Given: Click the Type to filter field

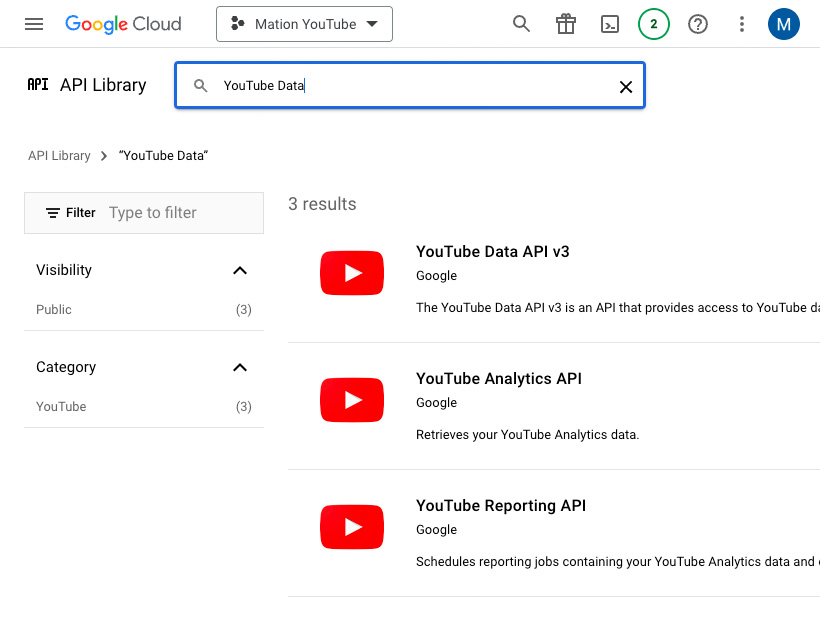Looking at the screenshot, I should click(x=153, y=213).
